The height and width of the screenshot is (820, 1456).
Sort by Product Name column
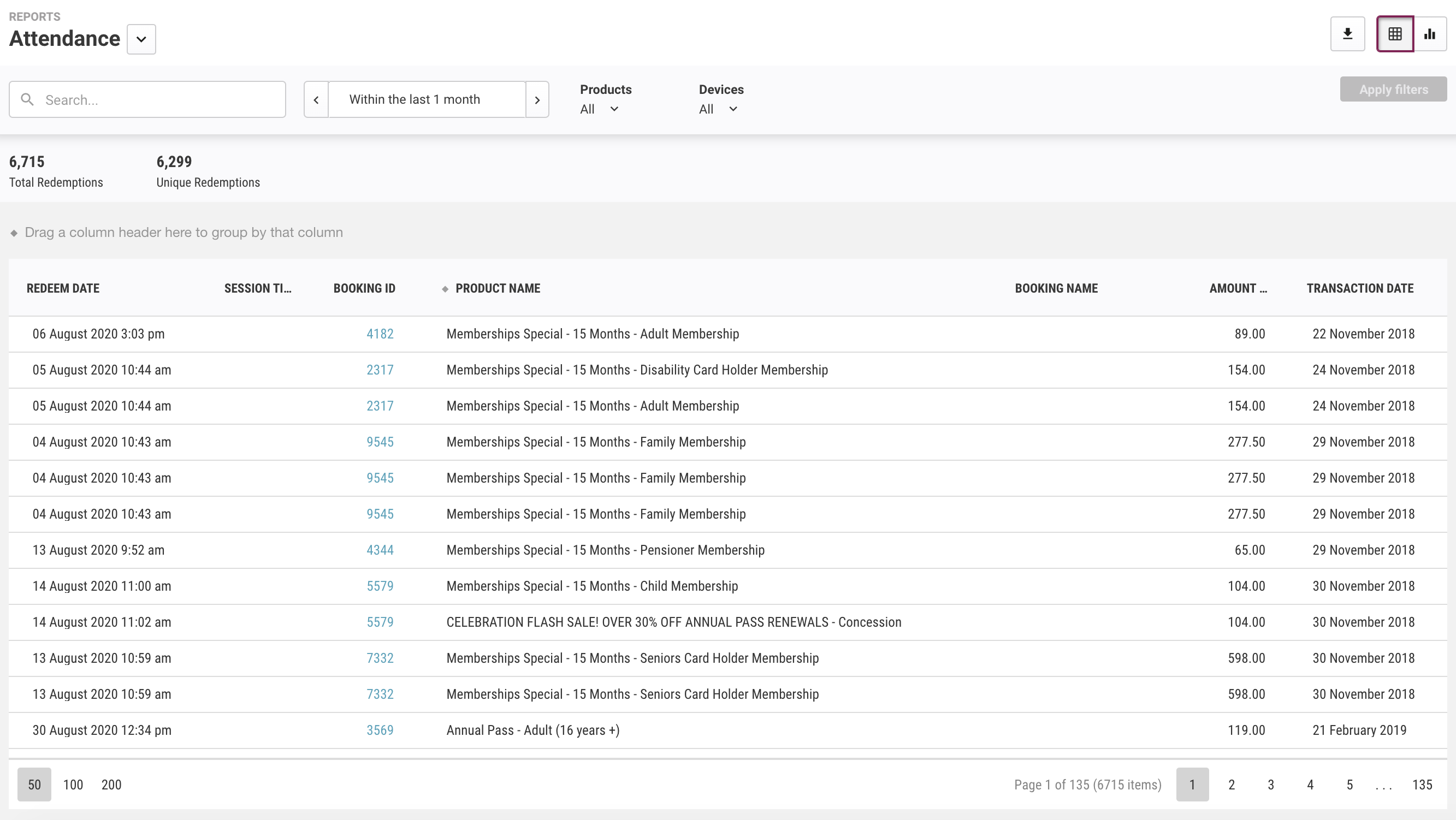[498, 288]
